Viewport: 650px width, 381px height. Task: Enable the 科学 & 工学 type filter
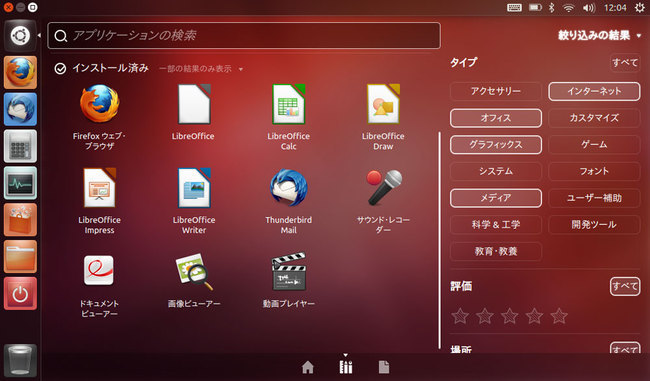(x=496, y=225)
